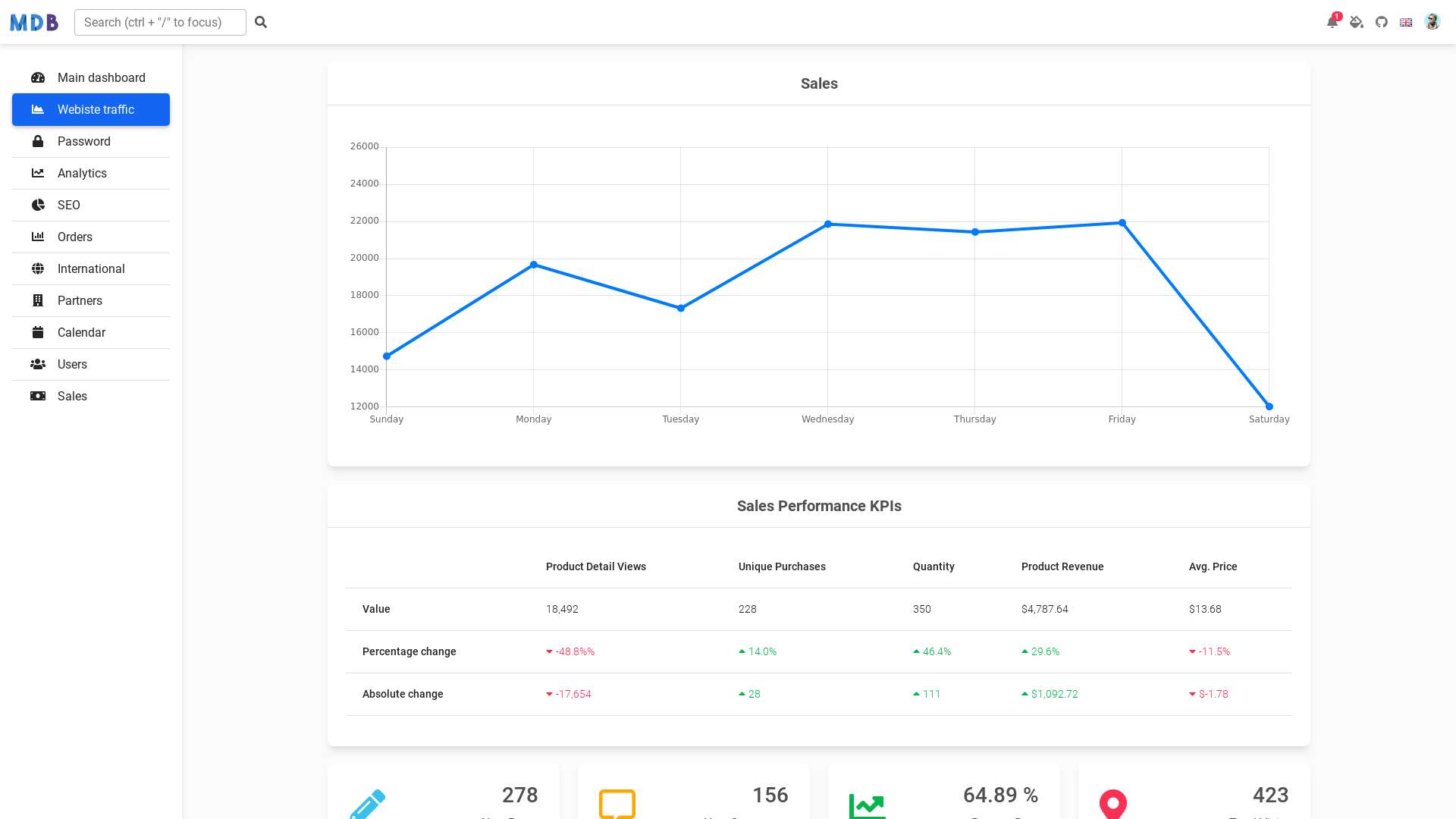Click the Password sidebar icon
Viewport: 1456px width, 819px height.
[x=38, y=141]
